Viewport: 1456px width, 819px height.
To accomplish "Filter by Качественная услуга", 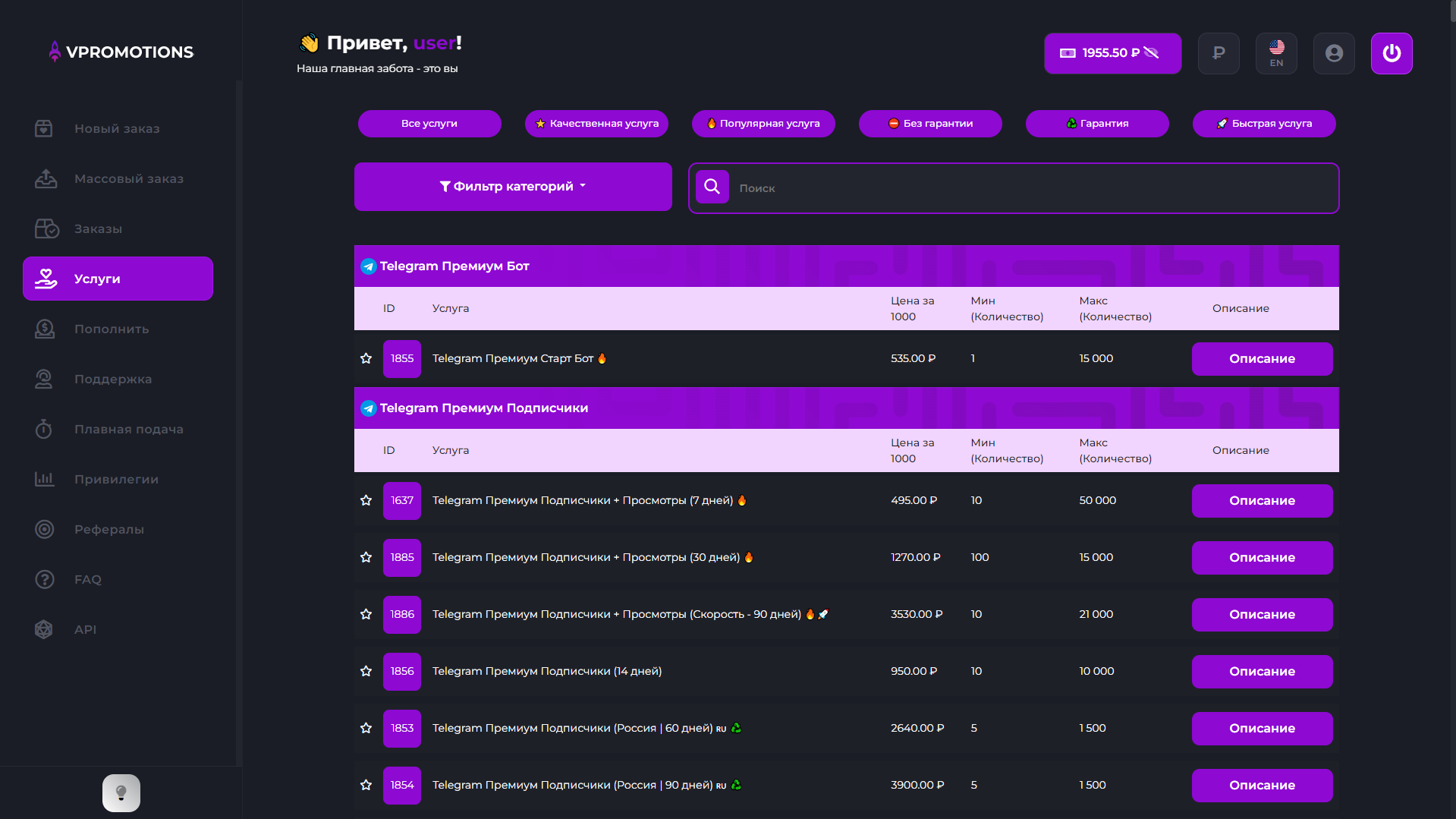I will coord(596,124).
